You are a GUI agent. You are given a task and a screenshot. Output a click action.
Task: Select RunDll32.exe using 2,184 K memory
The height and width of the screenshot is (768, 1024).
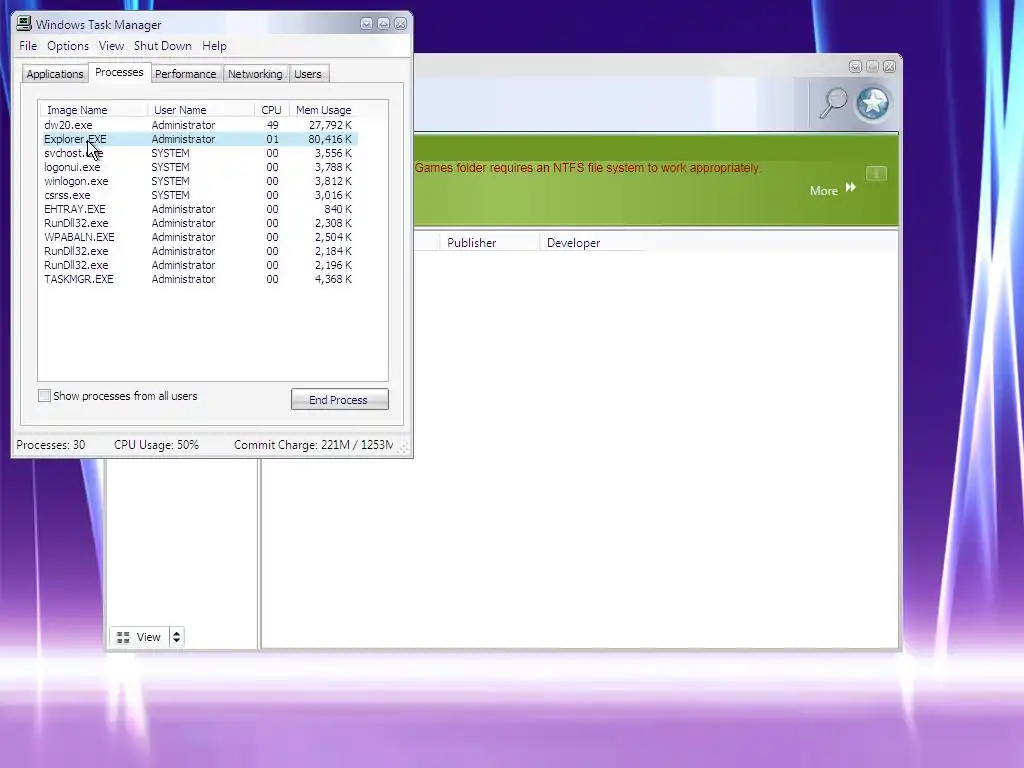tap(200, 251)
